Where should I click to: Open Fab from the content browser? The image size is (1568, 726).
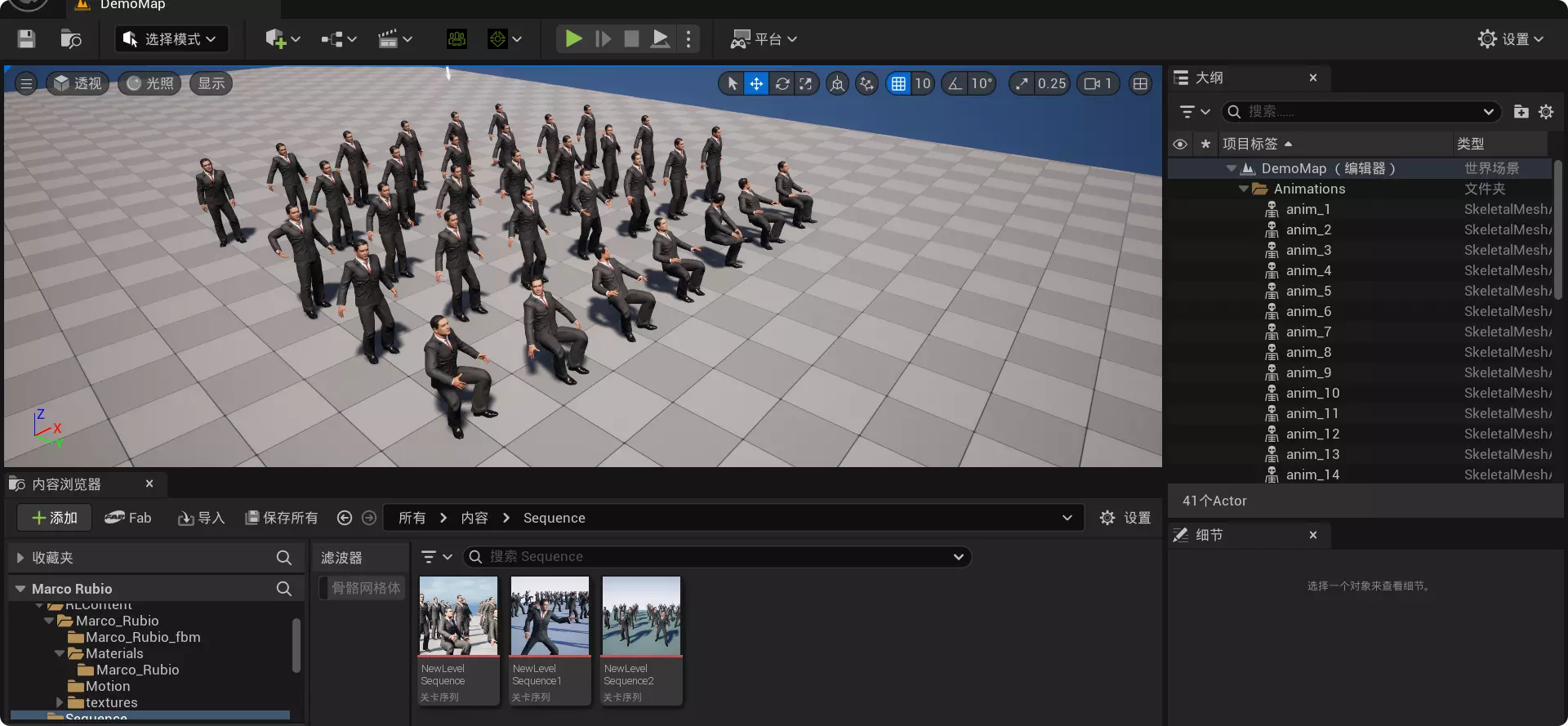tap(128, 518)
